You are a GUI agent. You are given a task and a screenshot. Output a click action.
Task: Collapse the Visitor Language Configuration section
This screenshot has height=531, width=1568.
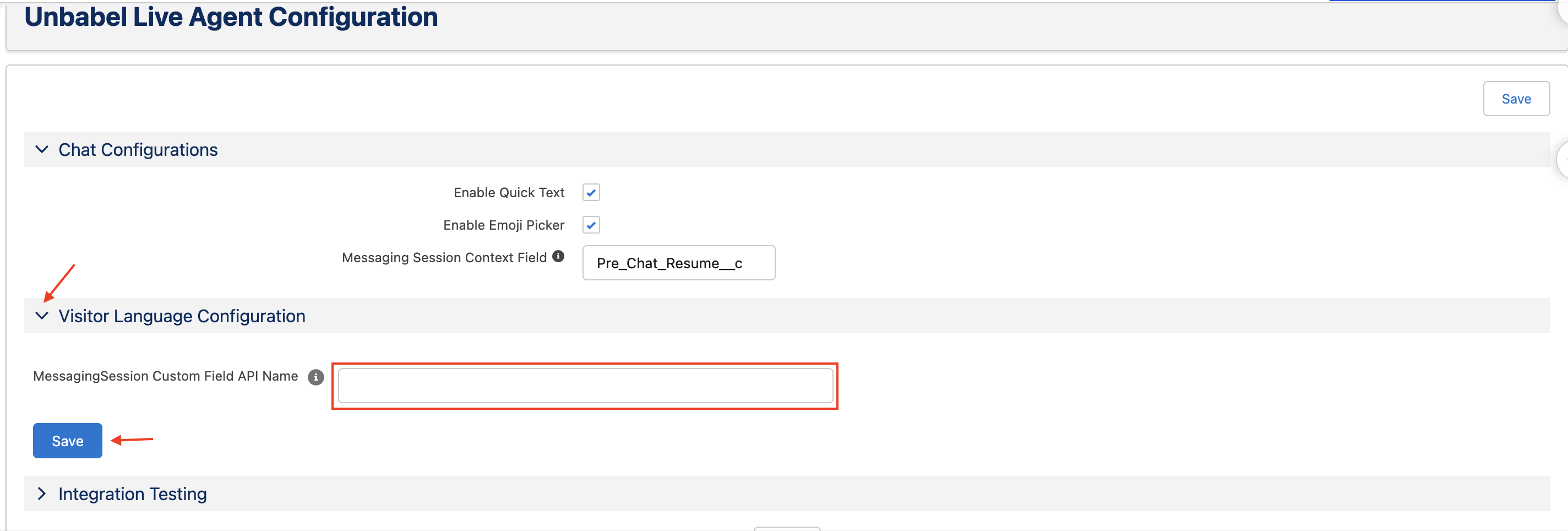pyautogui.click(x=42, y=316)
